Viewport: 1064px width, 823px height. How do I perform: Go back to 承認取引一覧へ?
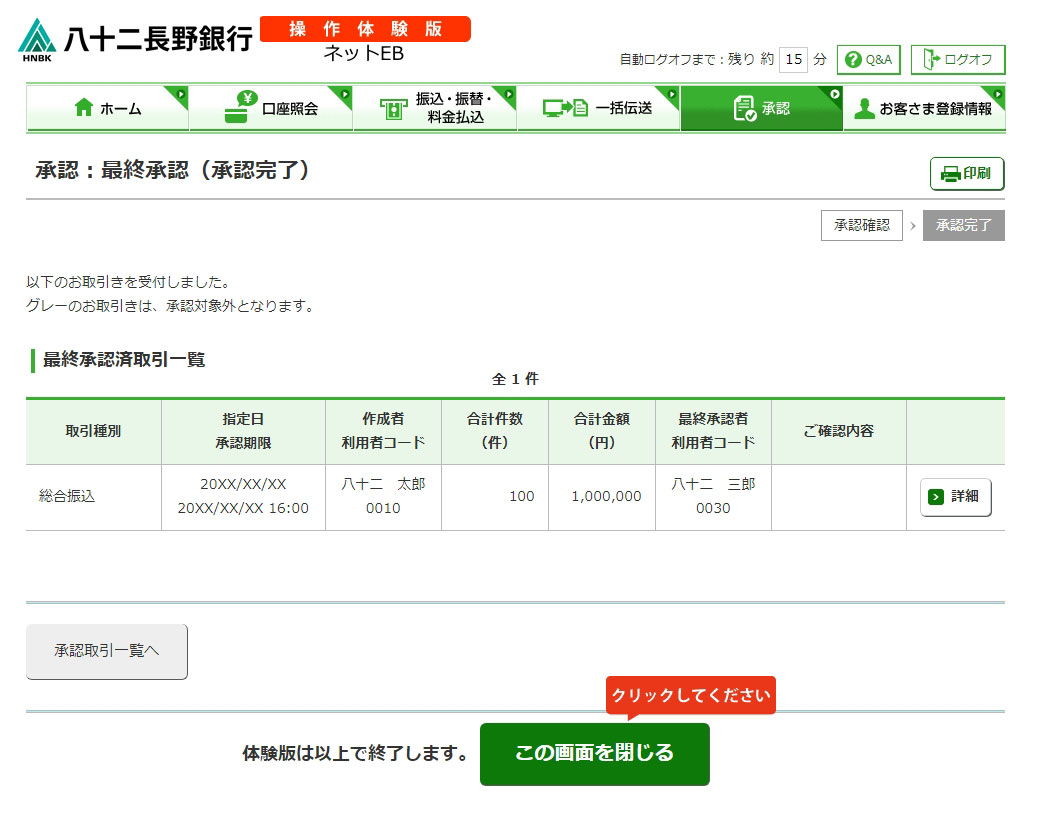click(107, 651)
